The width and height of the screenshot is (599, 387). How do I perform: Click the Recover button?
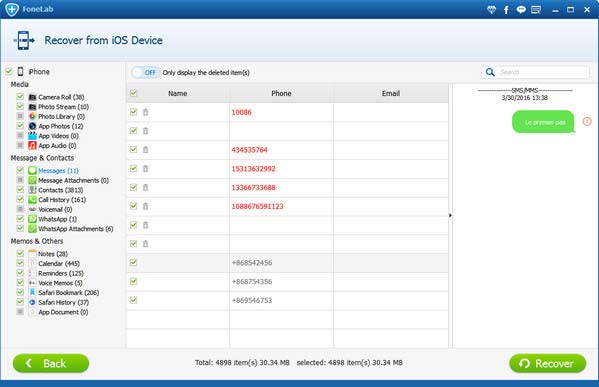[547, 363]
